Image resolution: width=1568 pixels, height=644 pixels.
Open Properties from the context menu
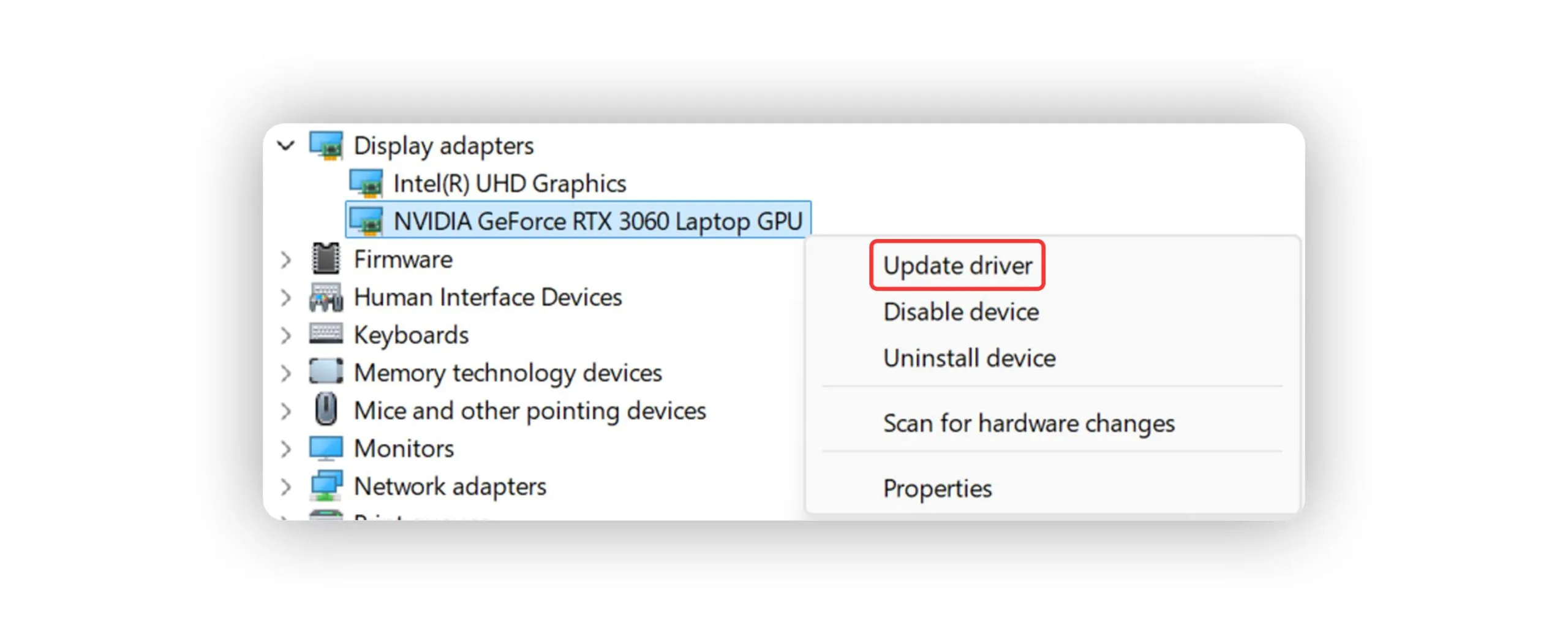point(937,488)
